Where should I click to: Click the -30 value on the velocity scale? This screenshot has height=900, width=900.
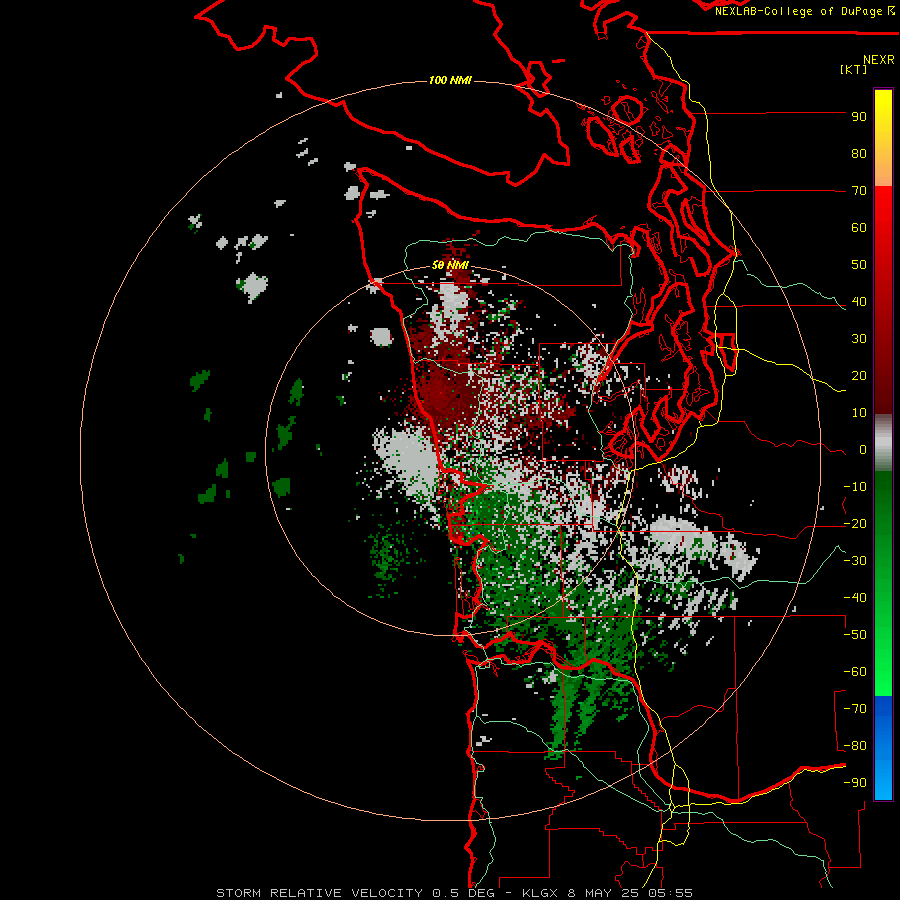click(855, 561)
